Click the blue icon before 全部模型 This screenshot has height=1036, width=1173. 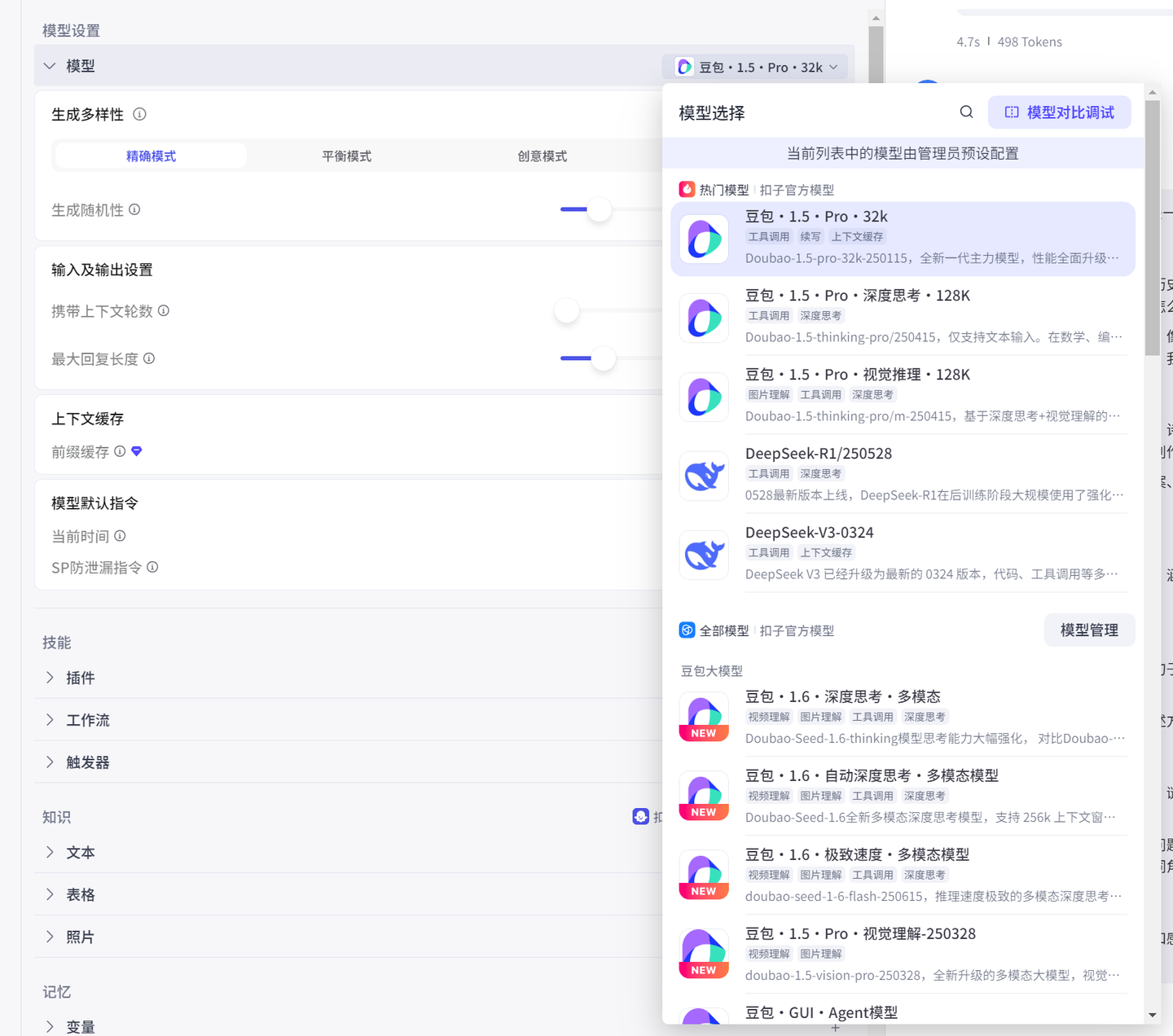687,630
